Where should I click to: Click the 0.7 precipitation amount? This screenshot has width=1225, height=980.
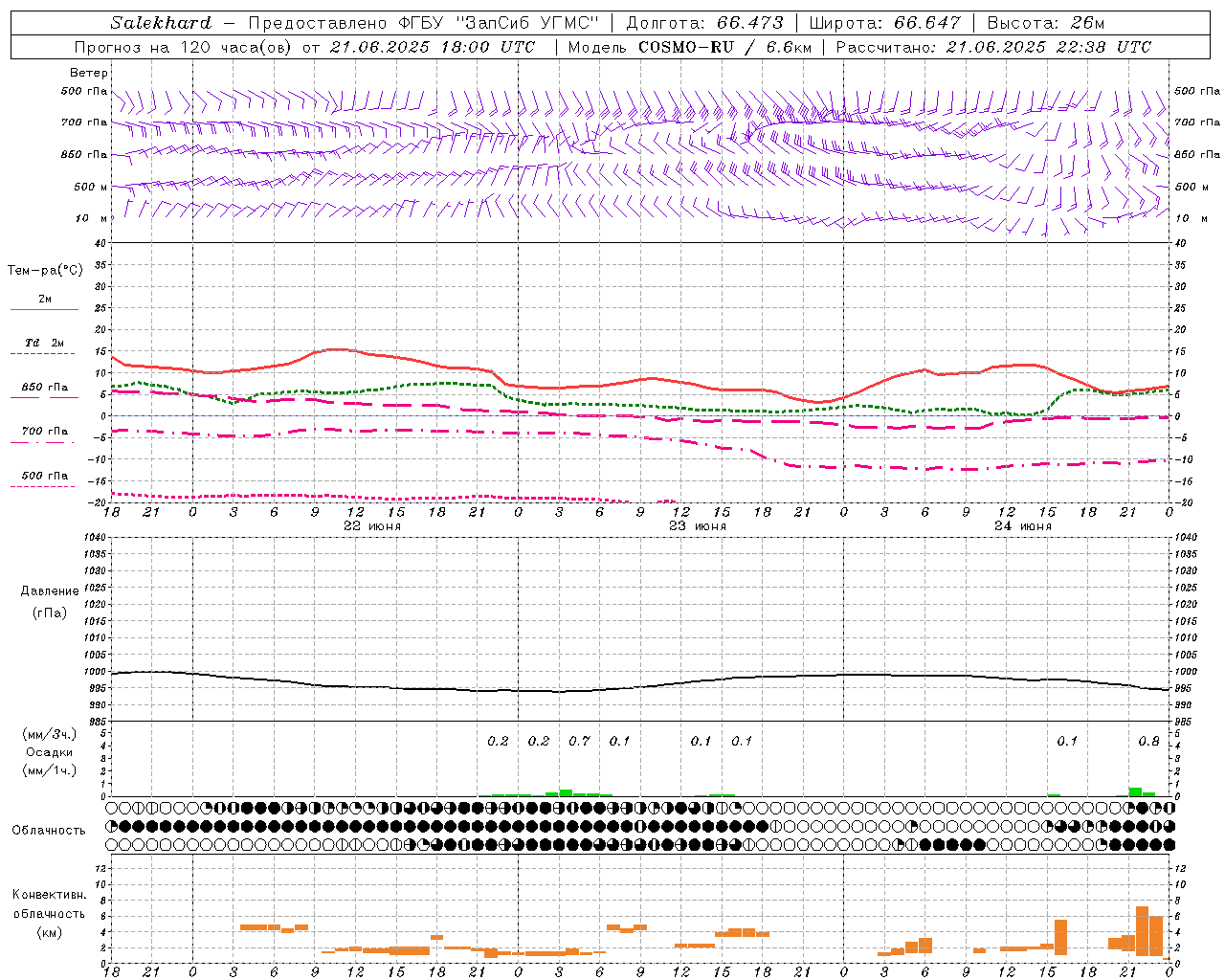(579, 741)
